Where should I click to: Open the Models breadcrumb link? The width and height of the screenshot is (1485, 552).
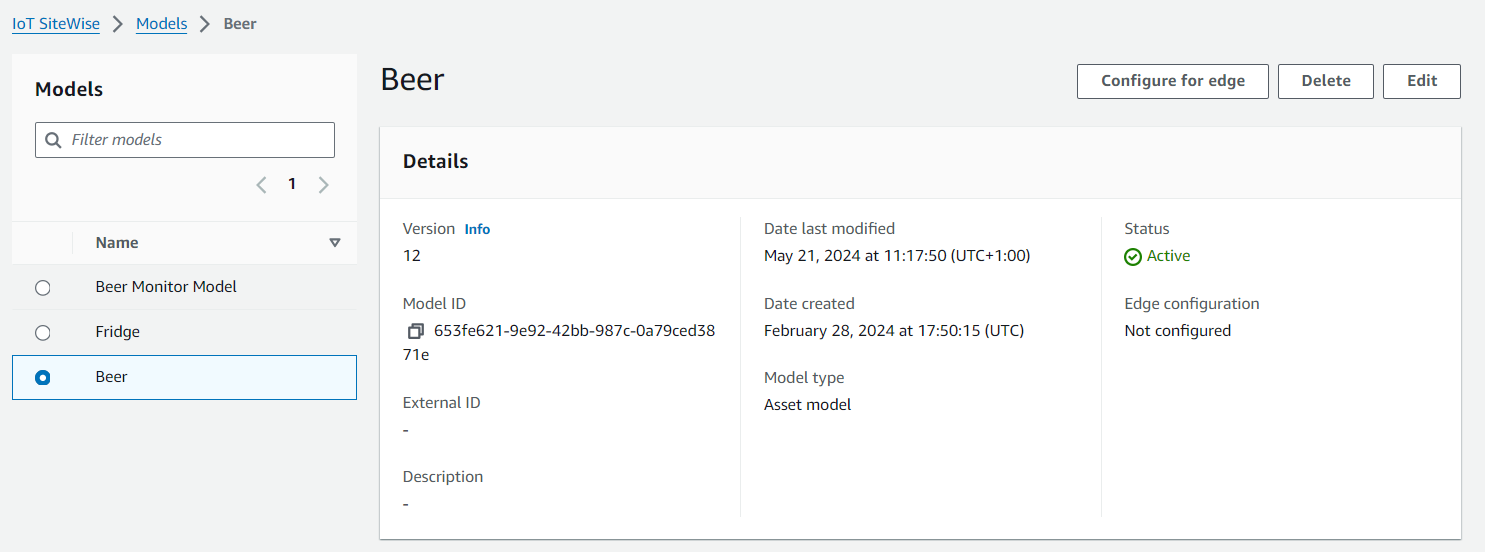pos(162,24)
